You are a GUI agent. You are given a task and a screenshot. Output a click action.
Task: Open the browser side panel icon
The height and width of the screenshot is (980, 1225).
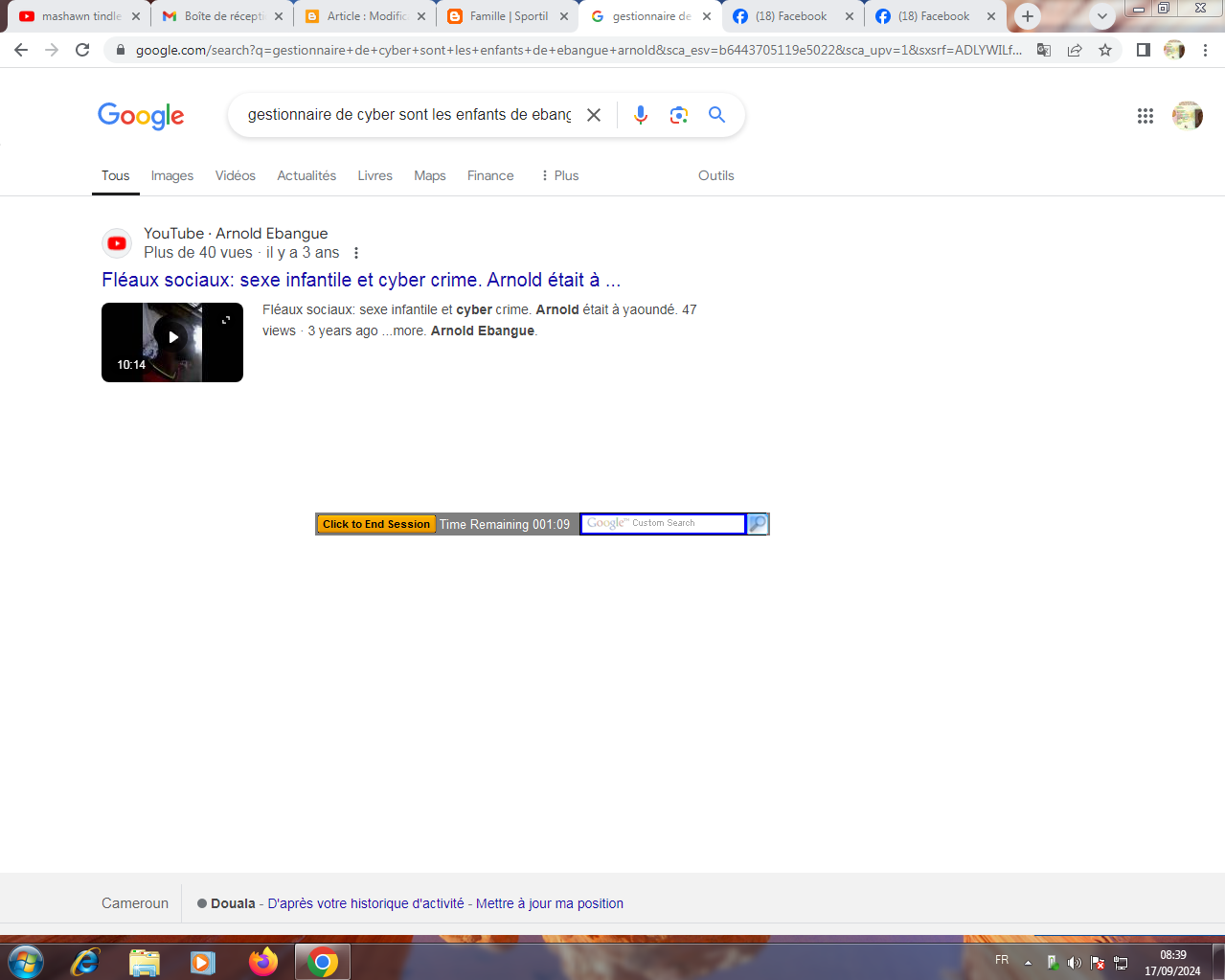point(1143,50)
